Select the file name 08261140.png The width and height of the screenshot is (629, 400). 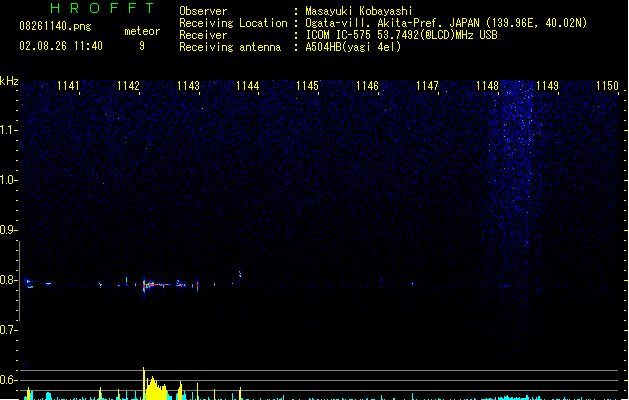pos(55,26)
